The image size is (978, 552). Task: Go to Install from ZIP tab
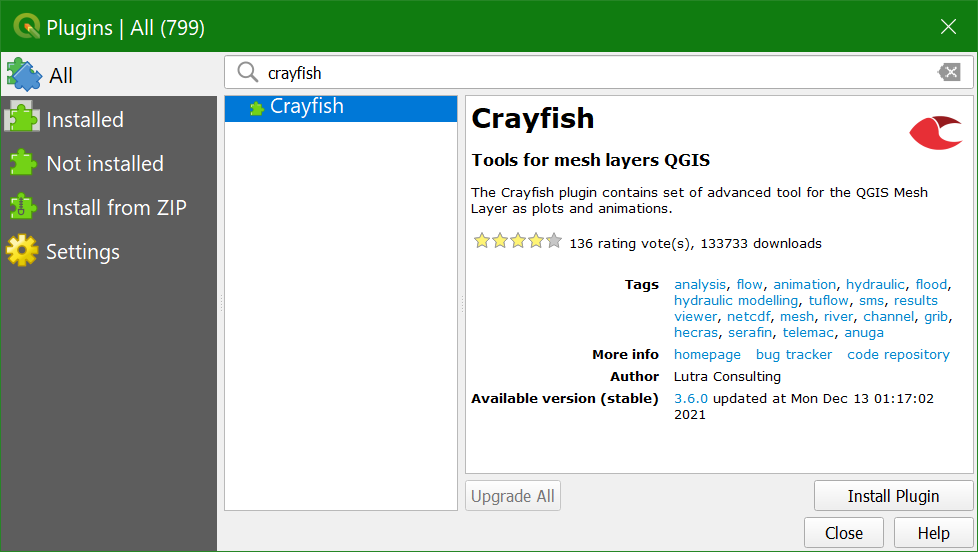coord(109,207)
